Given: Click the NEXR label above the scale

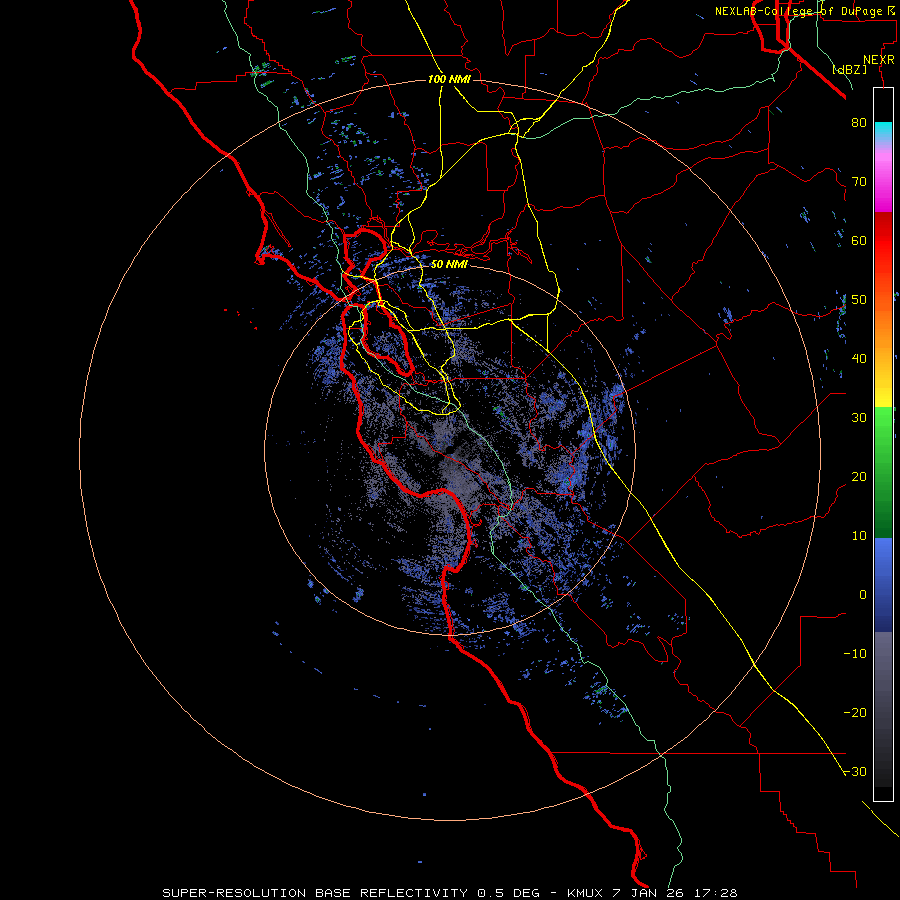Looking at the screenshot, I should pyautogui.click(x=879, y=60).
